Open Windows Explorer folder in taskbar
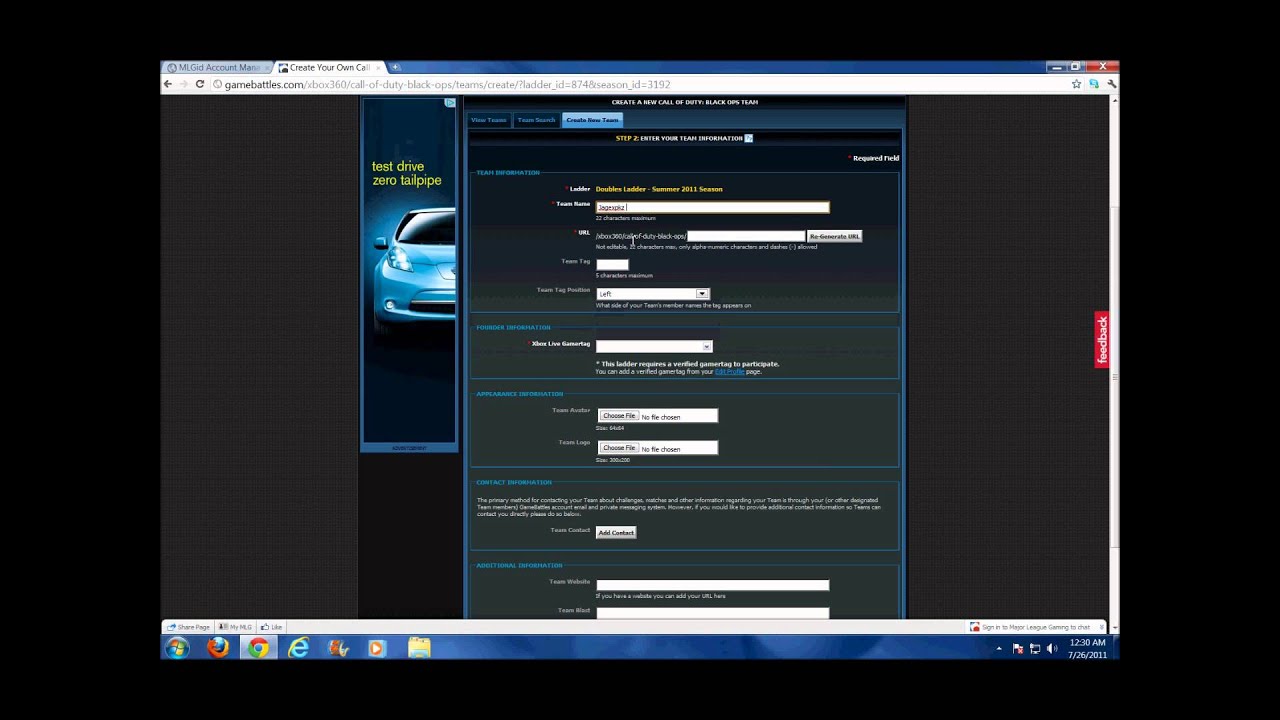Viewport: 1280px width, 720px height. click(419, 648)
